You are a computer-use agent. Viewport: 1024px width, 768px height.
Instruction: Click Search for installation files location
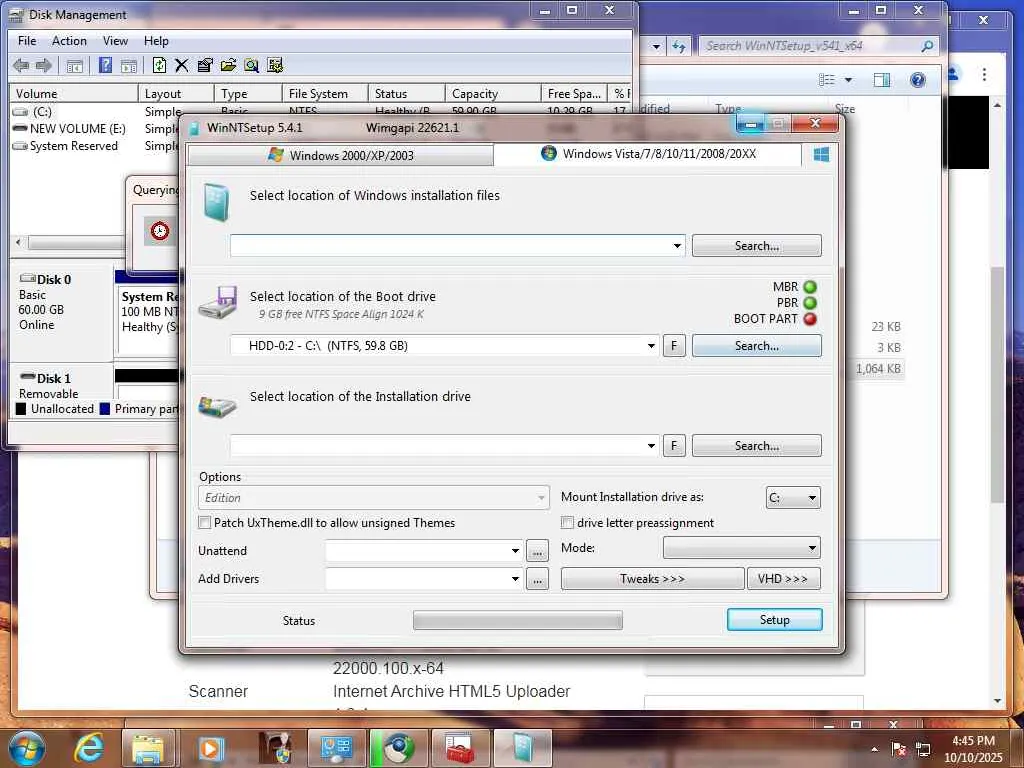coord(756,246)
